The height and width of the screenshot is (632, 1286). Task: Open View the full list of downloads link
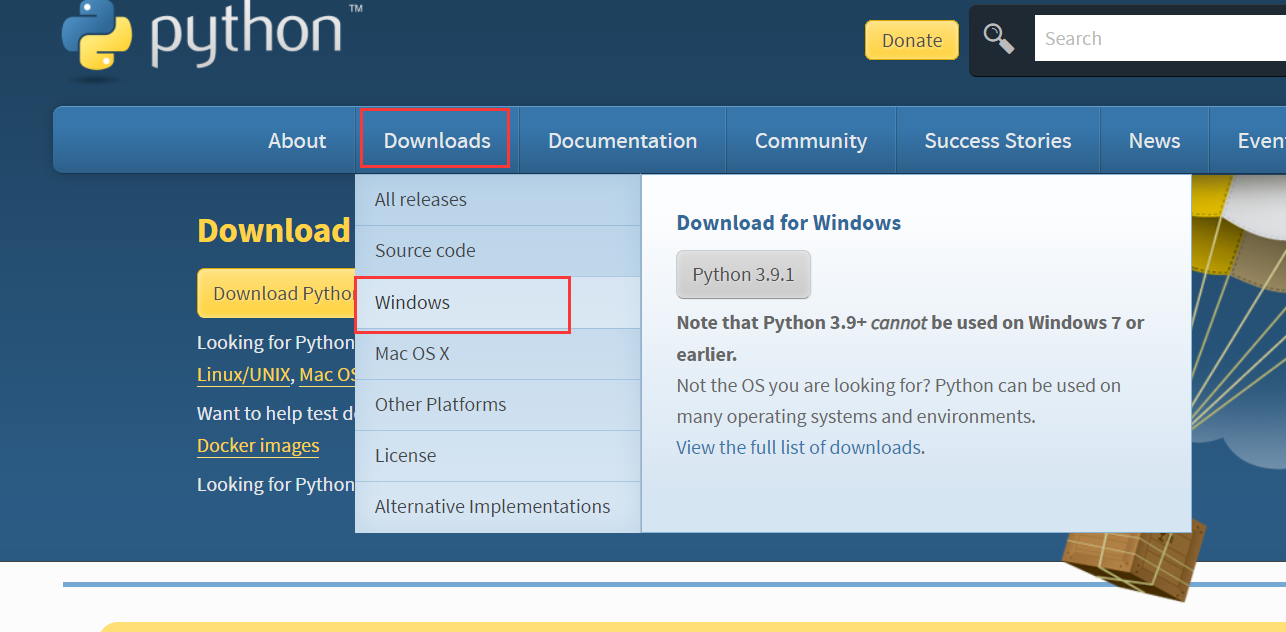coord(798,448)
